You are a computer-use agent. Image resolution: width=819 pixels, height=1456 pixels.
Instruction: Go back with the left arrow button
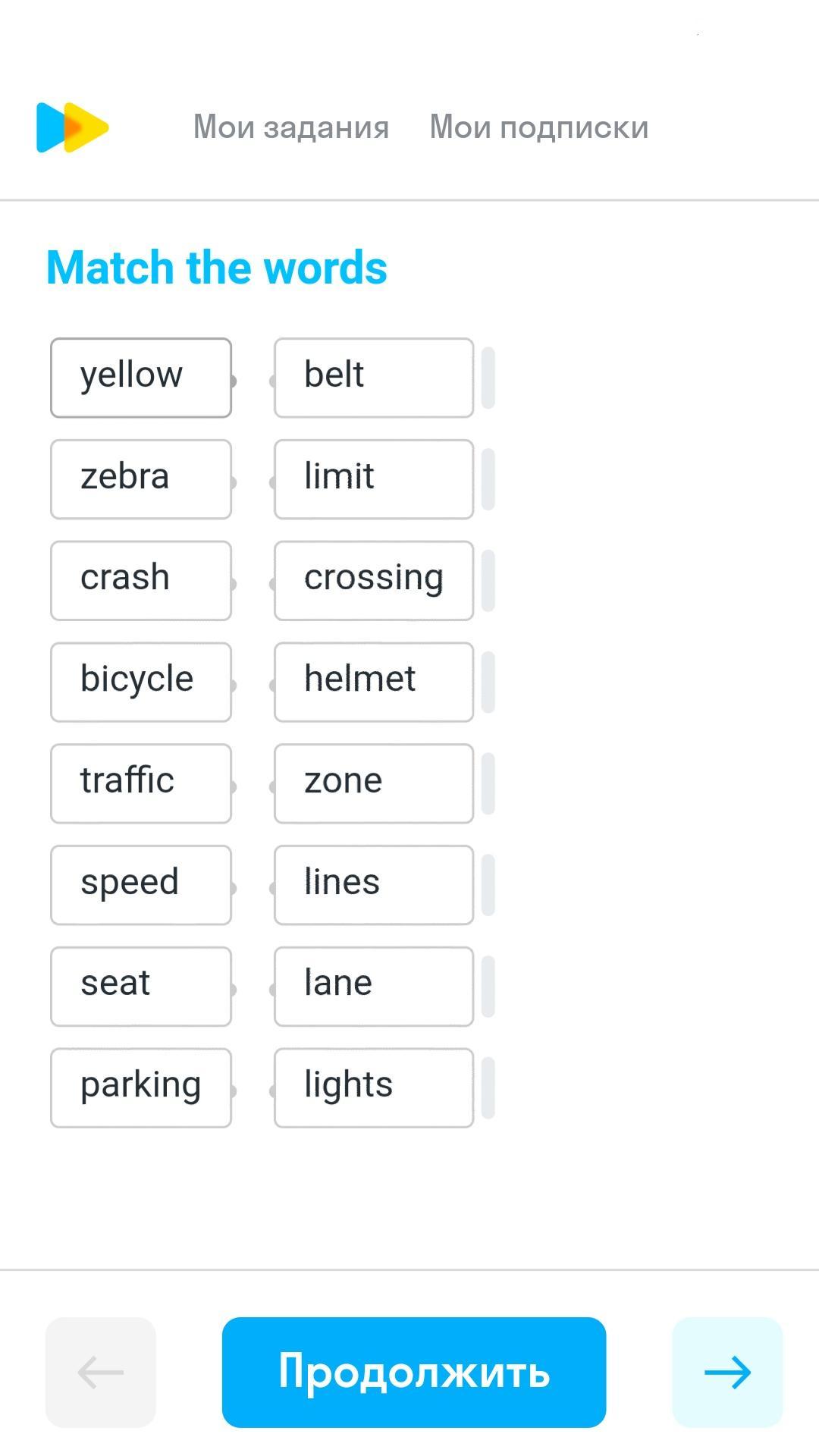[x=101, y=1372]
